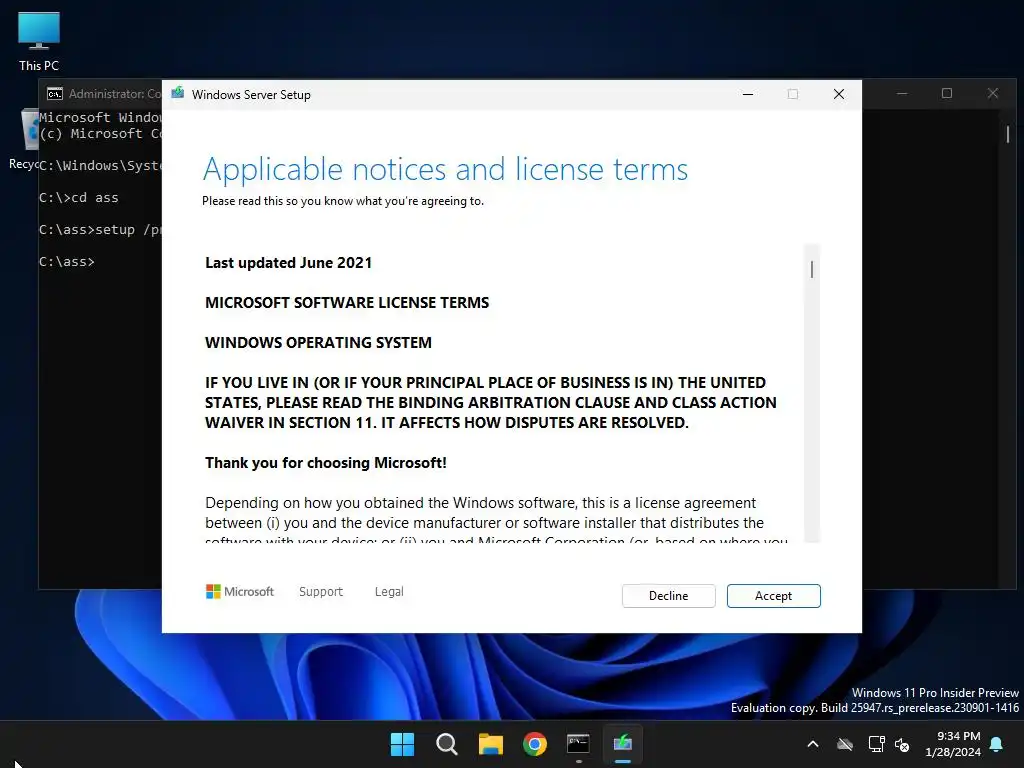
Task: Click the OneDrive cloud tray icon
Action: [x=845, y=744]
